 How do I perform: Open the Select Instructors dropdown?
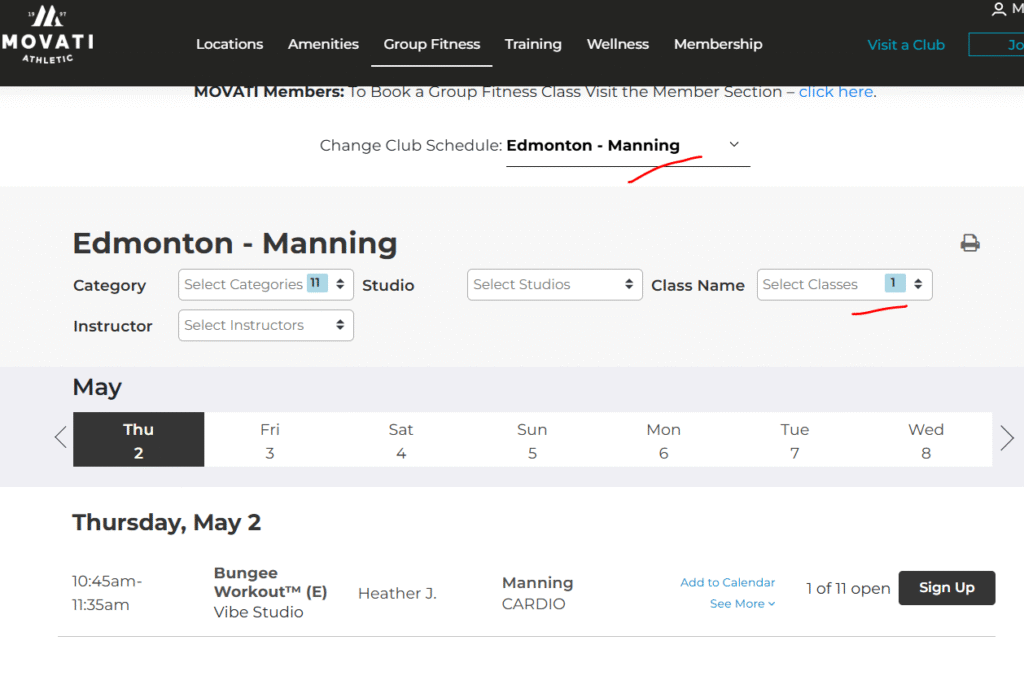(266, 325)
